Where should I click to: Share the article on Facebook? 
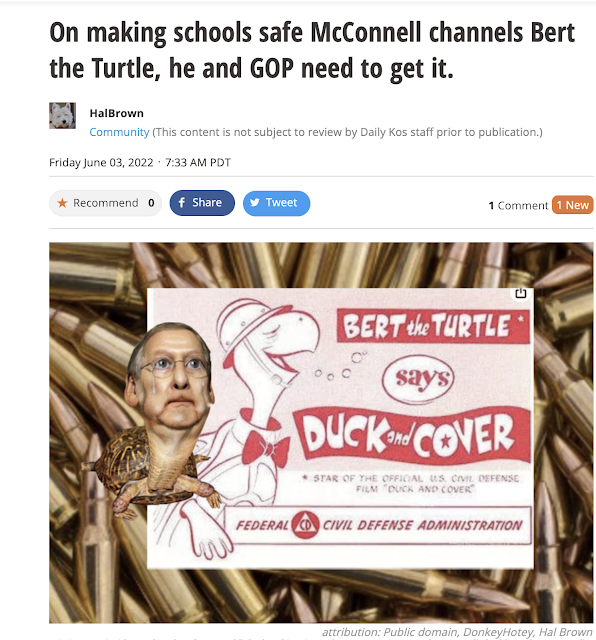pyautogui.click(x=202, y=203)
